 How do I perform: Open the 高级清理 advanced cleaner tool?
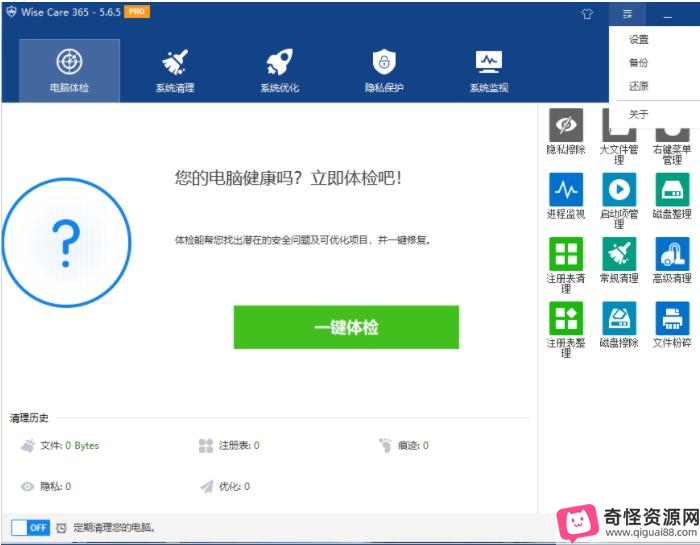pos(672,254)
